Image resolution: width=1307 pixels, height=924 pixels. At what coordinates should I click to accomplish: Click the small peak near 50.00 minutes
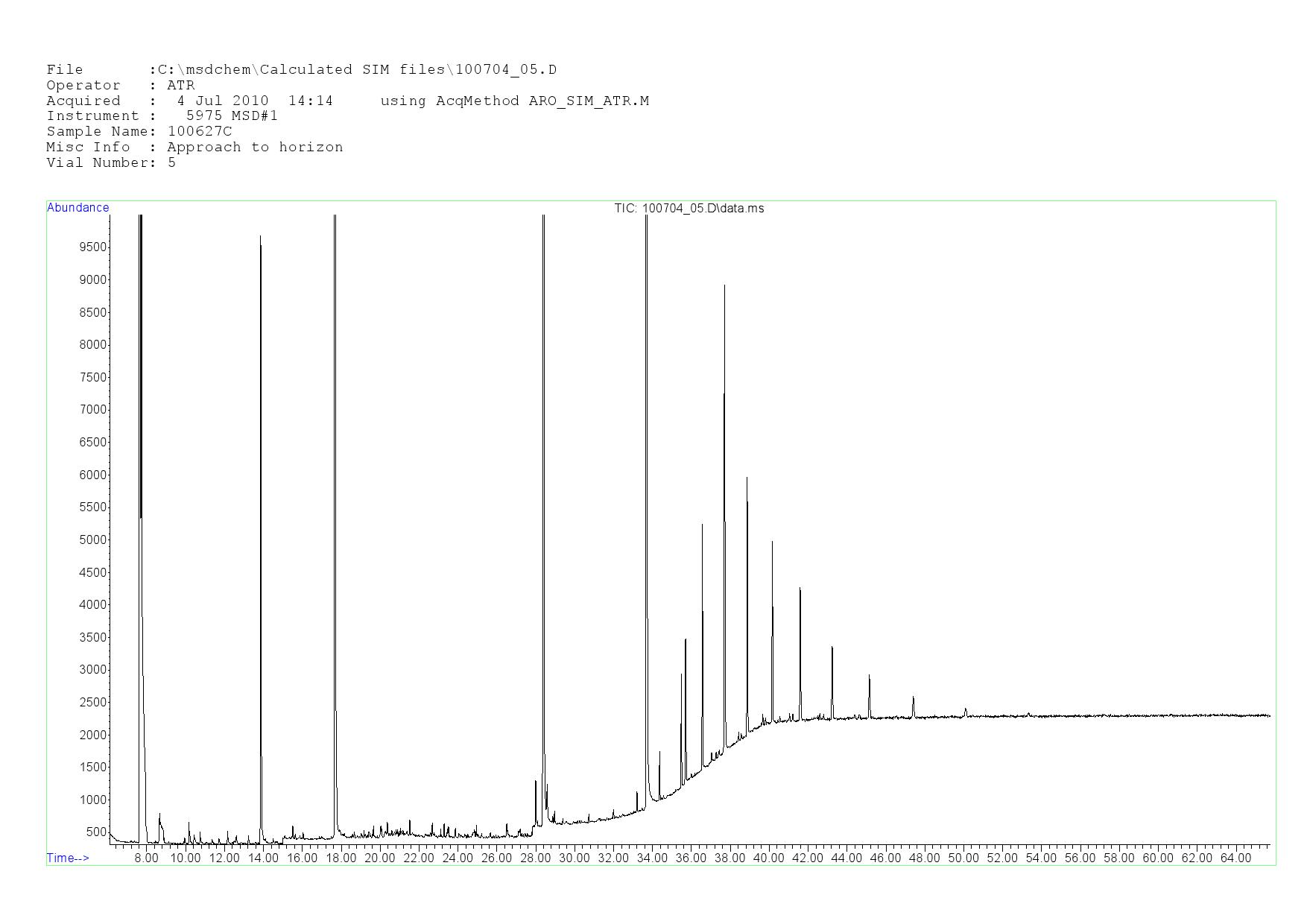[x=965, y=709]
